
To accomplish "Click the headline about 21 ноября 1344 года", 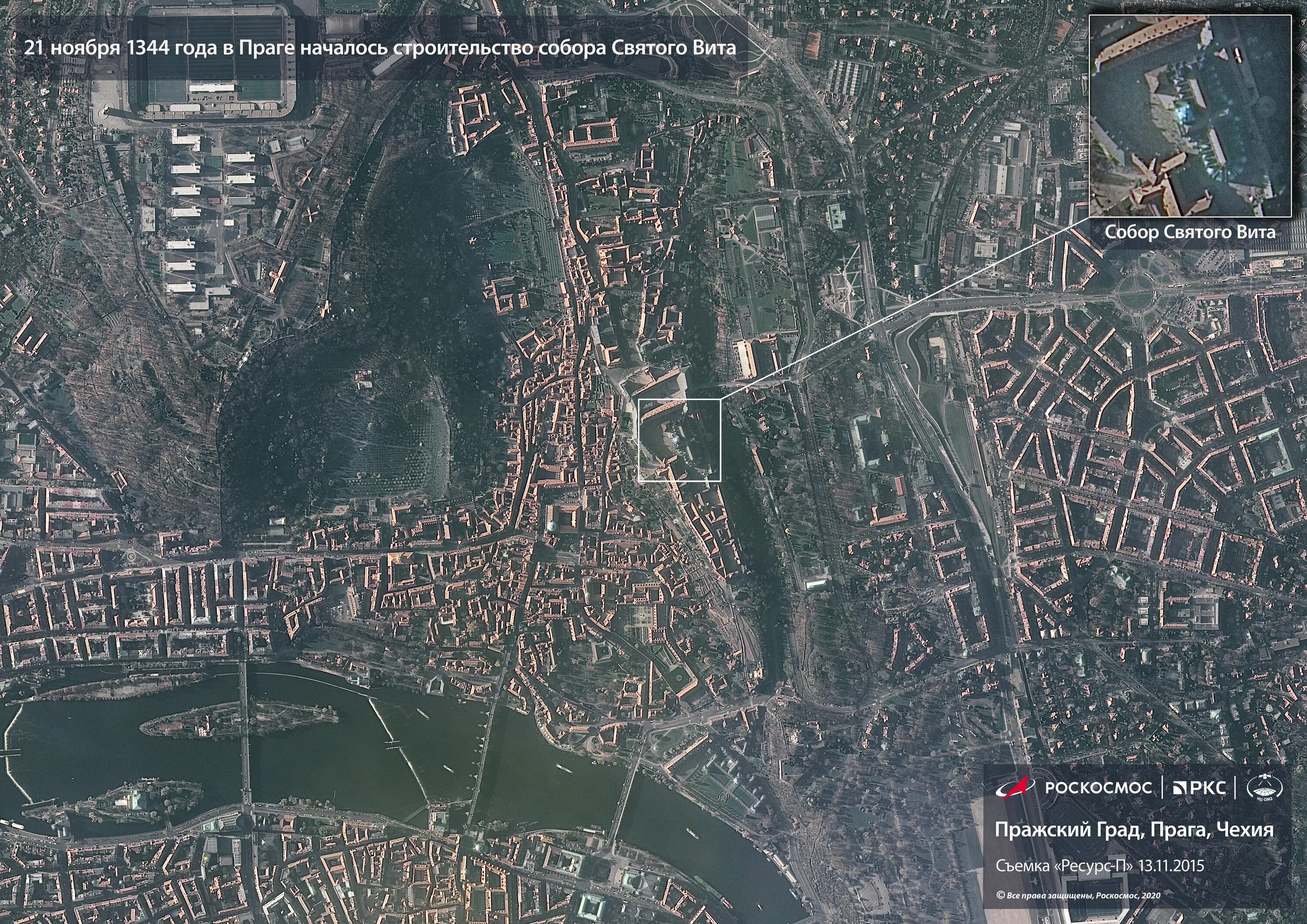I will tap(379, 48).
